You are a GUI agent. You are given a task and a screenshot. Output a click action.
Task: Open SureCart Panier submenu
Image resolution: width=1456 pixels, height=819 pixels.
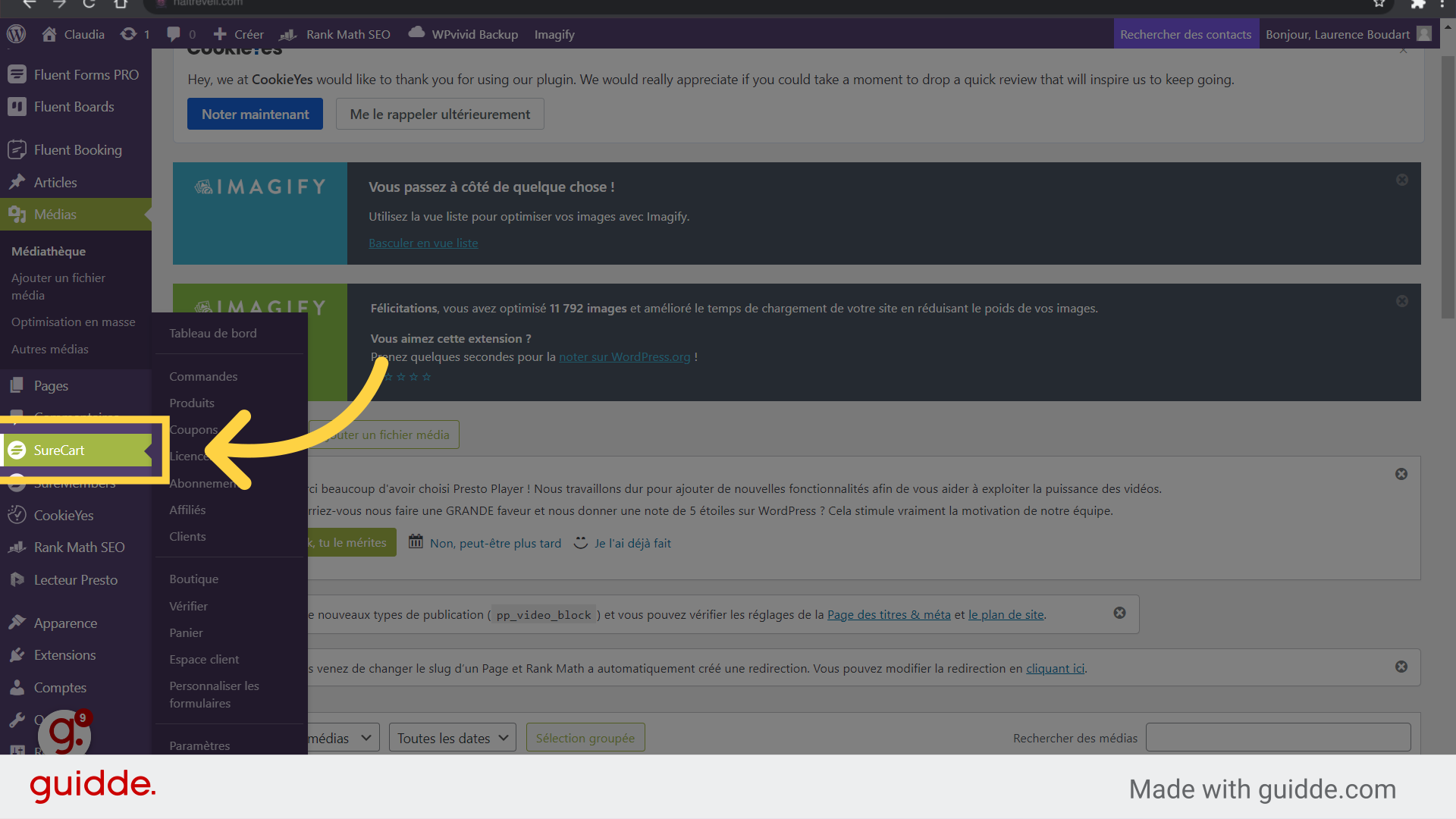(x=186, y=632)
